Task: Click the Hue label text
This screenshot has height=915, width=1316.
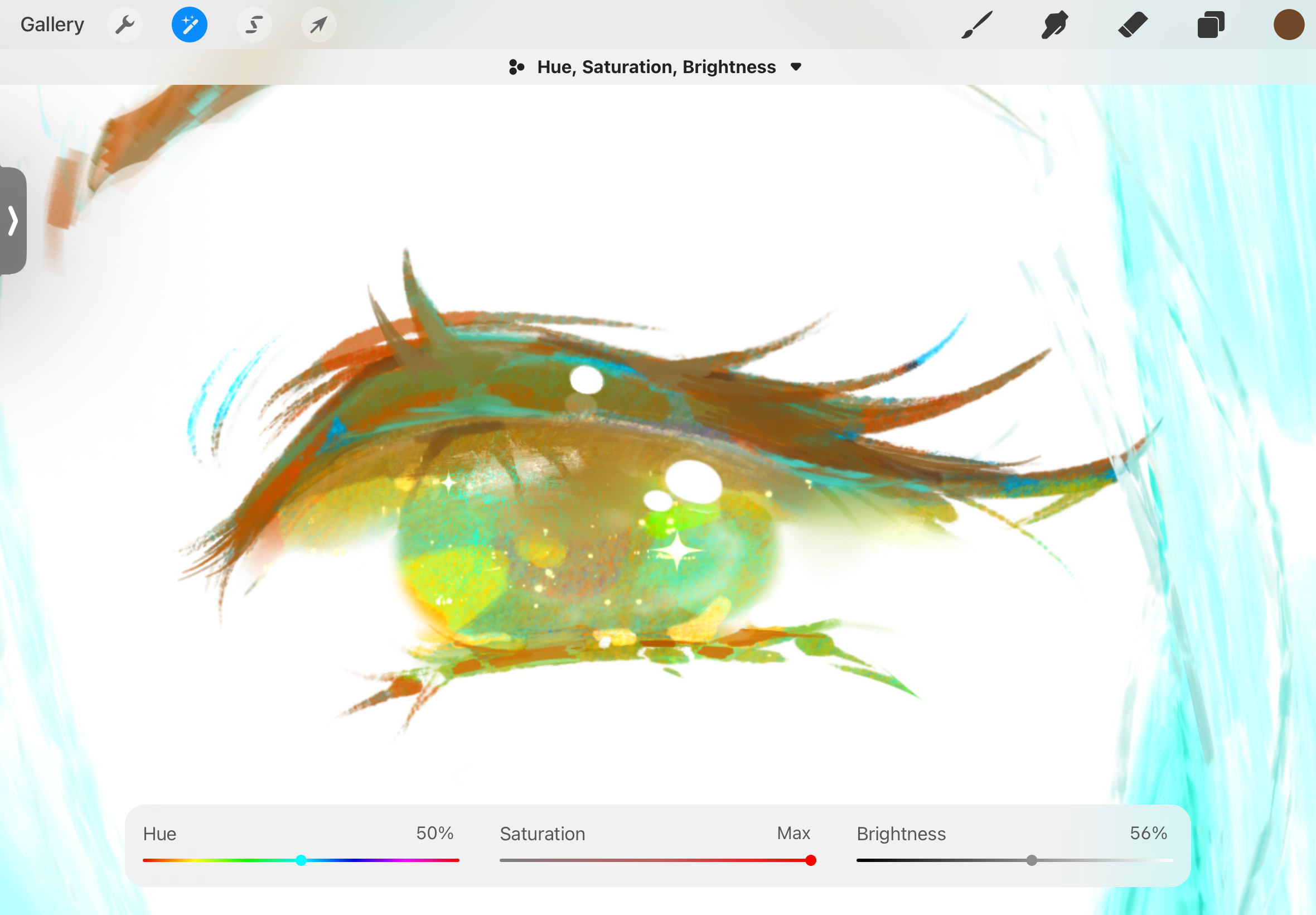Action: click(x=160, y=834)
